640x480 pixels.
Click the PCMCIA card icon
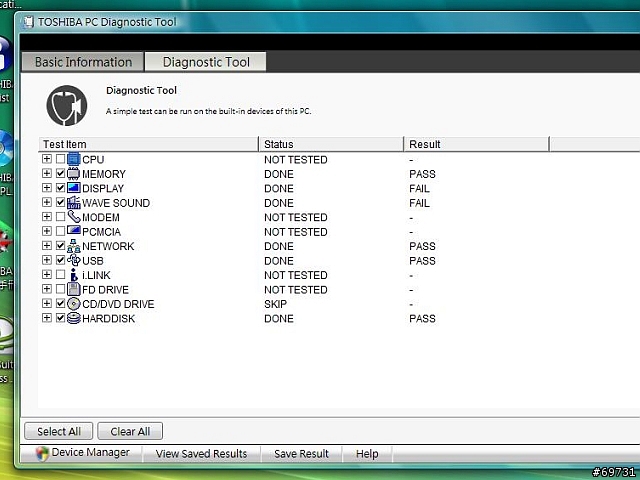(73, 231)
